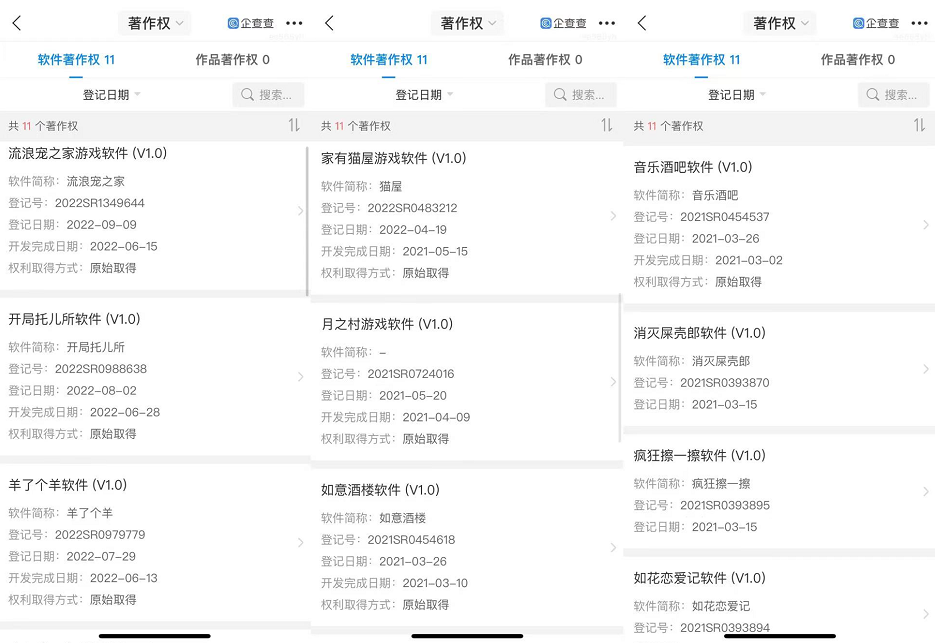Image resolution: width=935 pixels, height=643 pixels.
Task: Open details arrow for 开局托儿所软件
Action: (300, 376)
